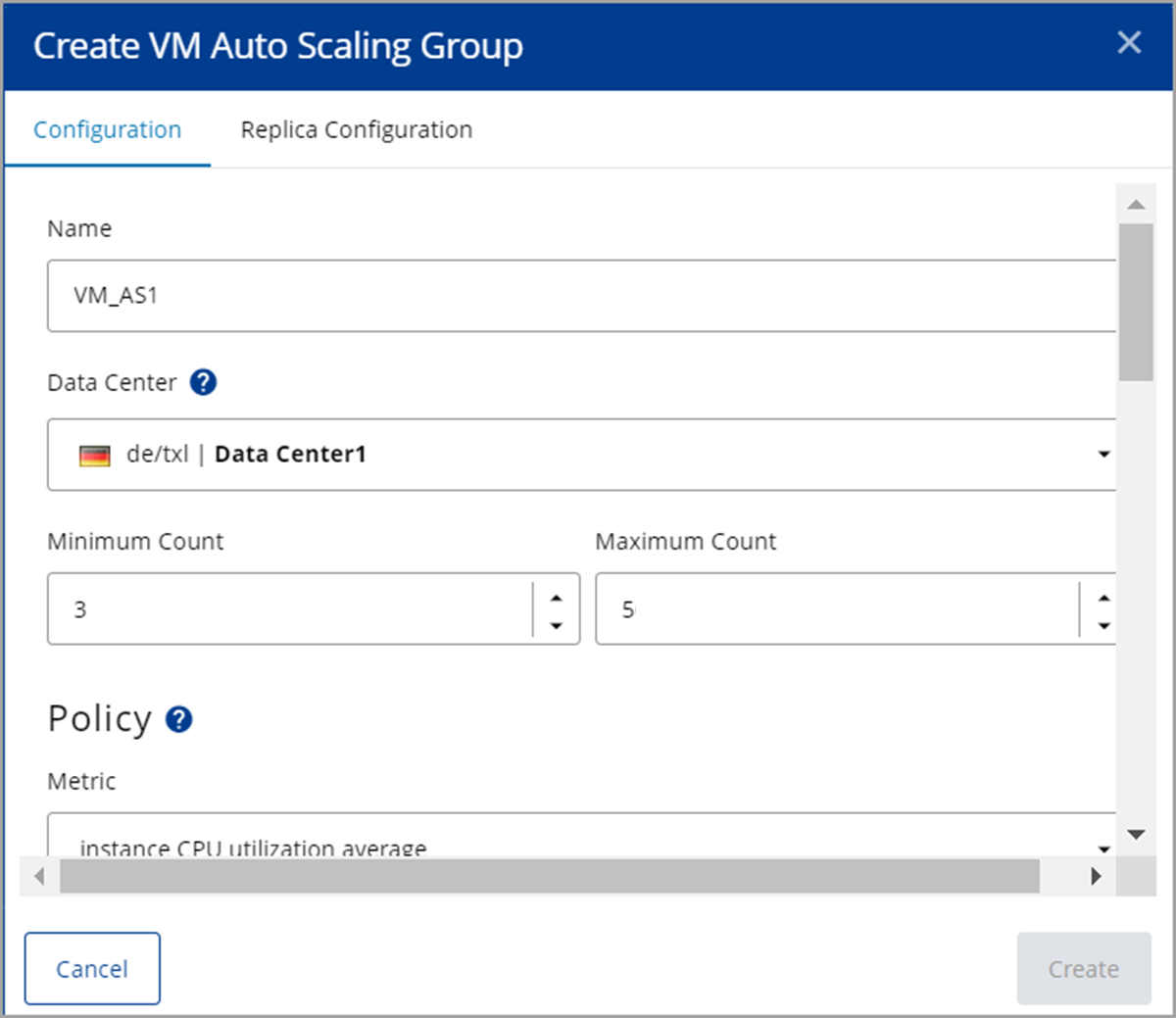Click the German flag icon in Data Center
This screenshot has width=1176, height=1018.
pyautogui.click(x=95, y=456)
